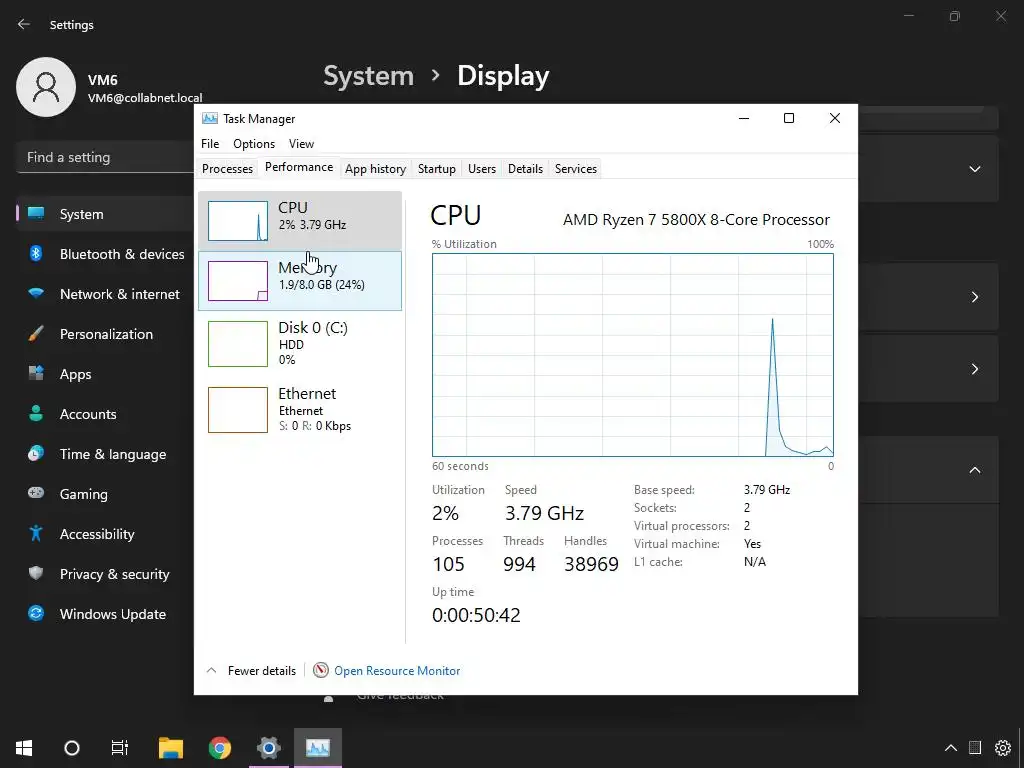Click the Time & language clock icon
Viewport: 1024px width, 768px height.
36,453
